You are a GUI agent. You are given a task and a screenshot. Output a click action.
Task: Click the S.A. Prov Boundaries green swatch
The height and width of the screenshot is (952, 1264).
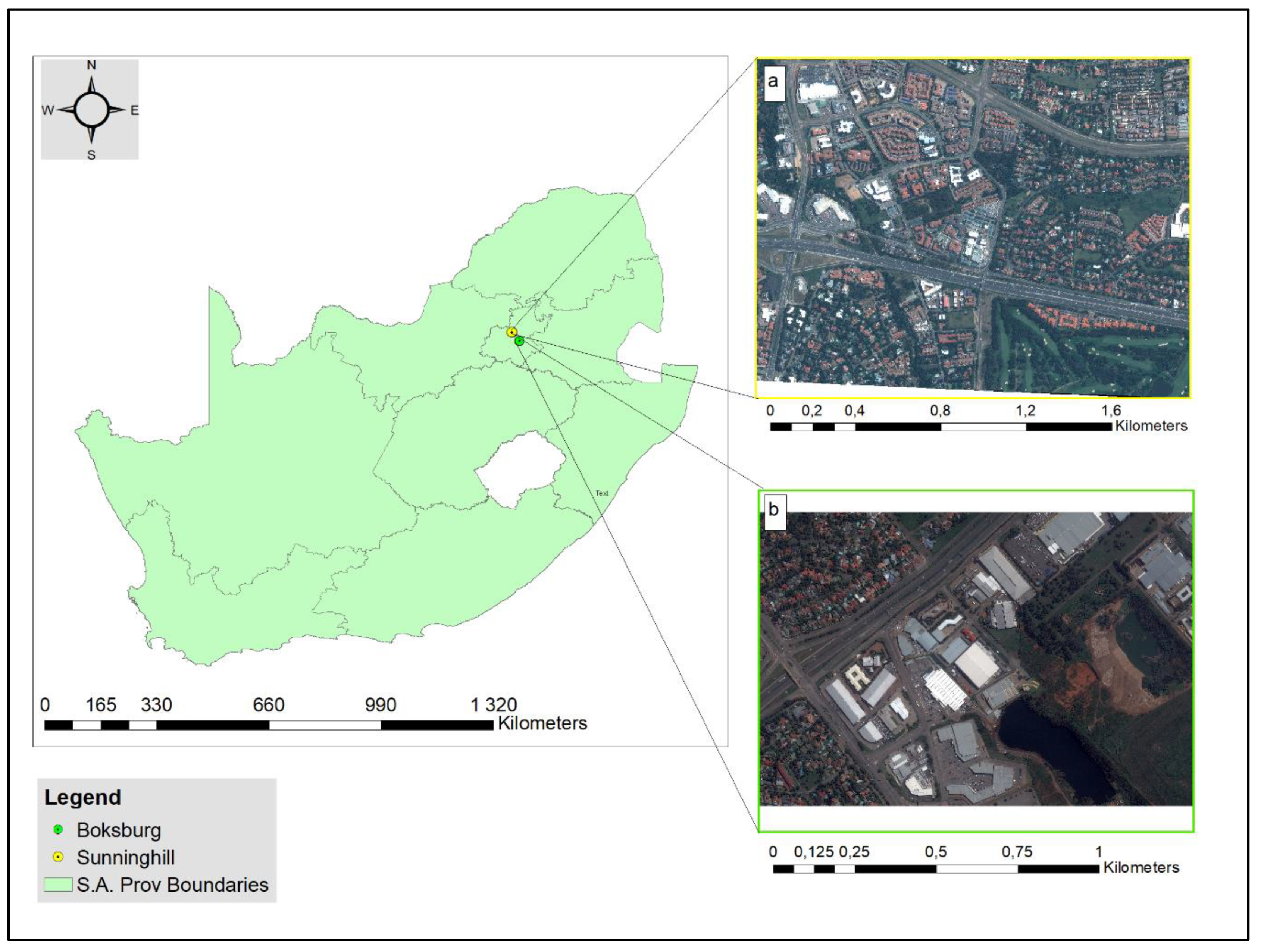58,885
